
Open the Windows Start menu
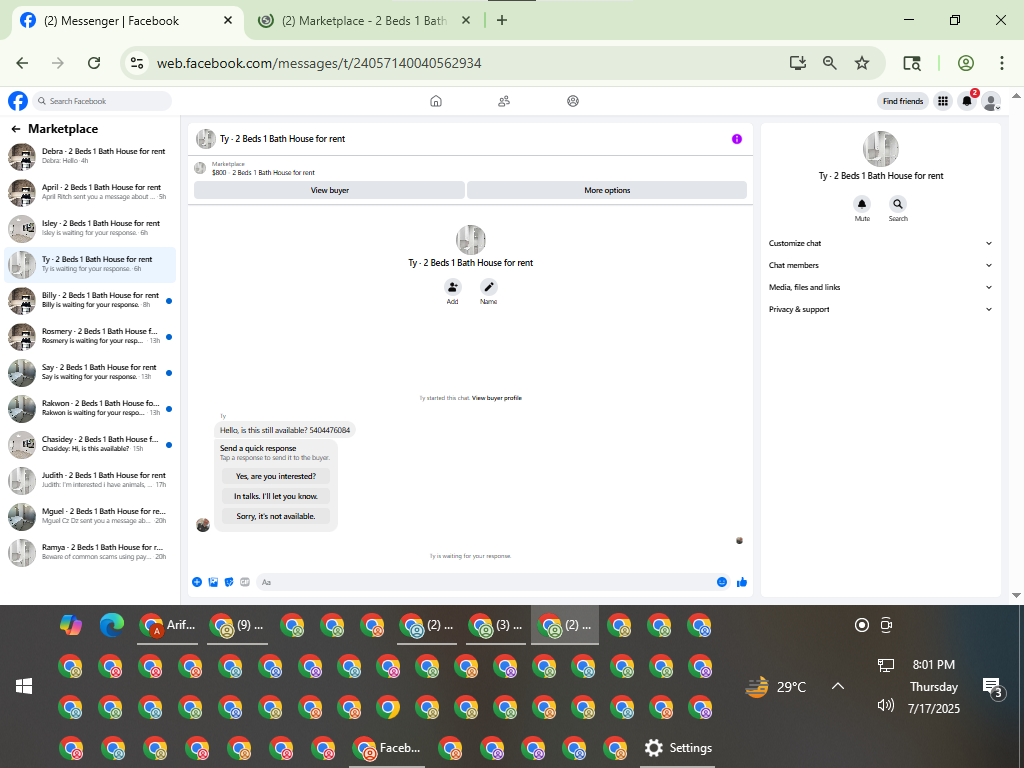click(24, 686)
